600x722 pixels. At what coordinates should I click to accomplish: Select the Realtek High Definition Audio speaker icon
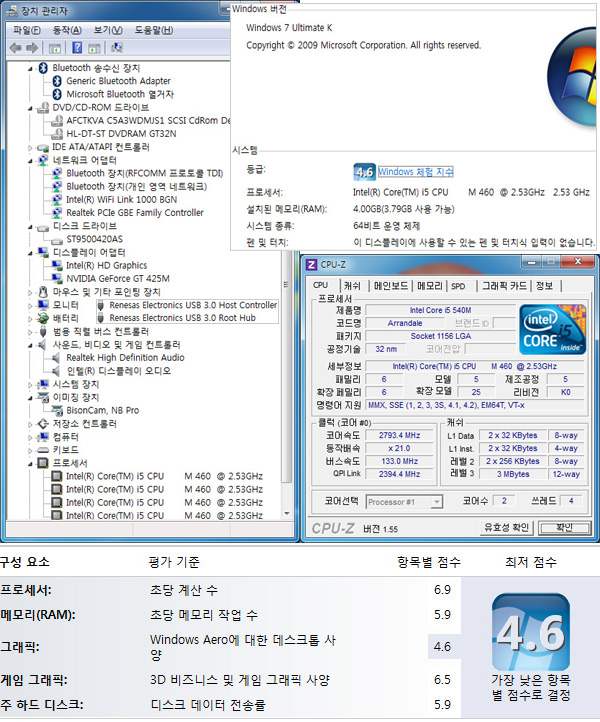[x=56, y=358]
